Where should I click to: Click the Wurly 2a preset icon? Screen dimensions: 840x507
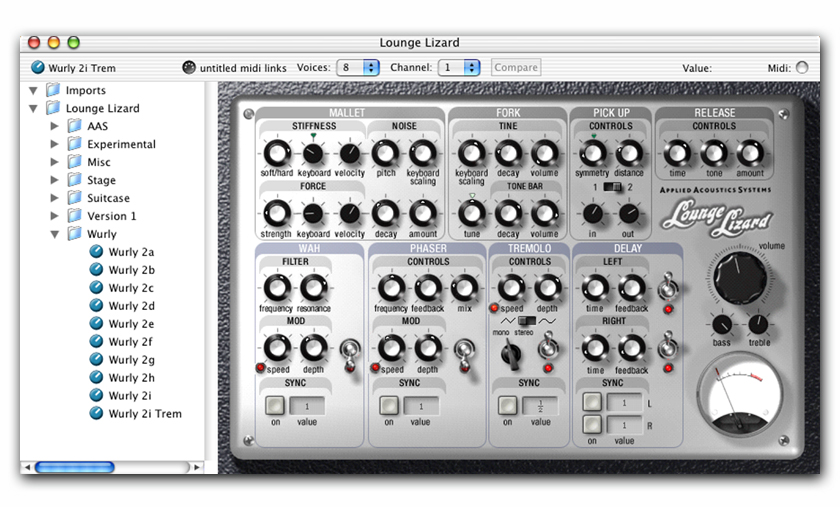[x=96, y=252]
